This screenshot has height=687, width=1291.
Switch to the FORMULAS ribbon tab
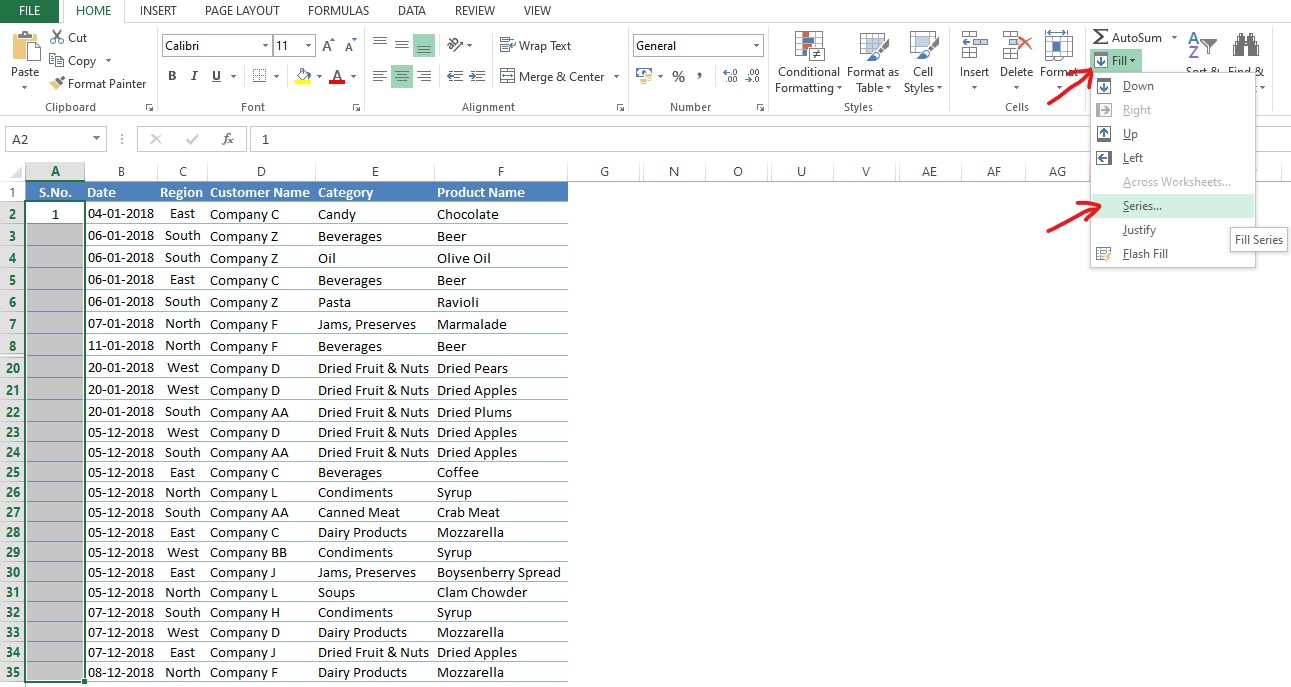click(x=338, y=11)
